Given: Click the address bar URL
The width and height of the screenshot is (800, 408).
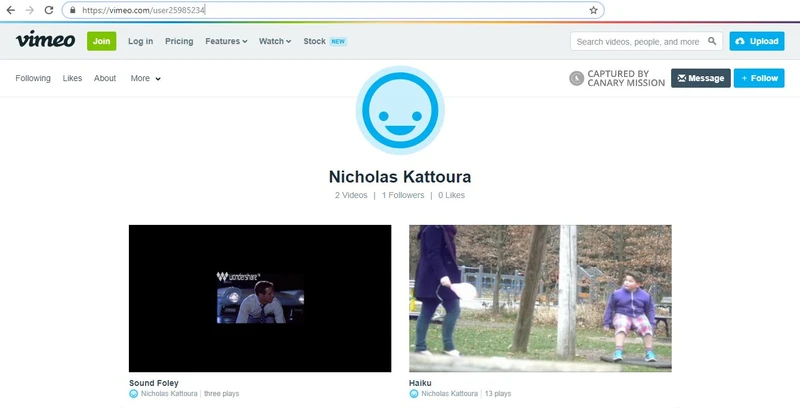Looking at the screenshot, I should click(x=143, y=10).
